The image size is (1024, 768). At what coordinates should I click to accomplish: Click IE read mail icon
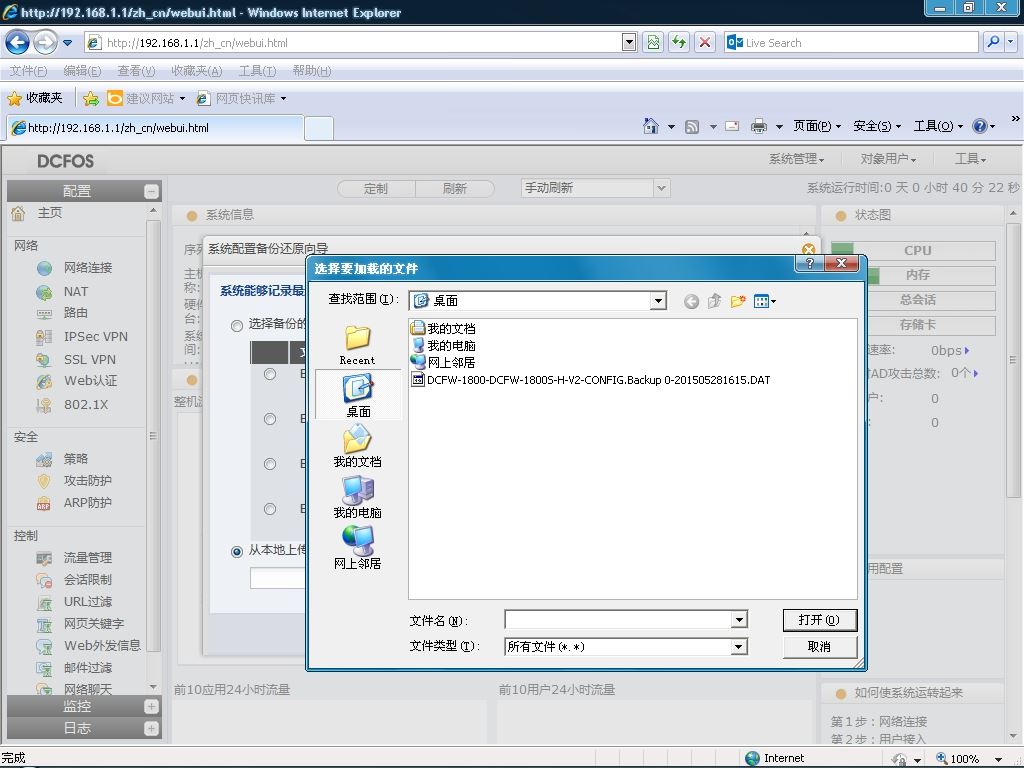pyautogui.click(x=732, y=126)
